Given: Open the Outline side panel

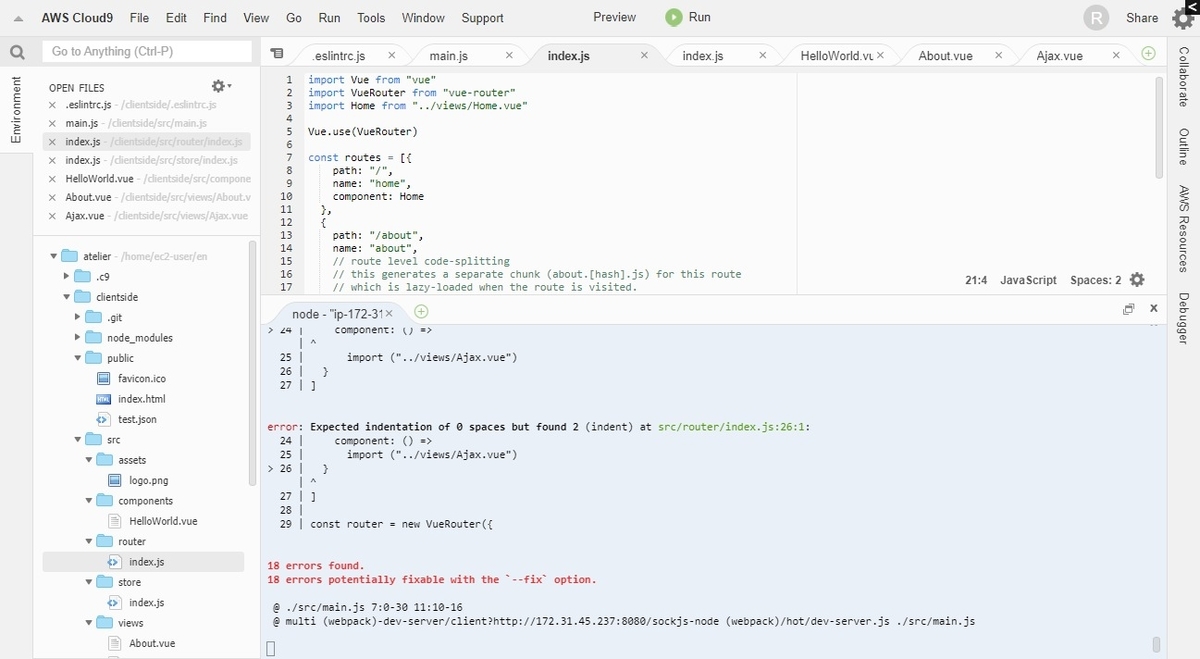Looking at the screenshot, I should click(1184, 147).
